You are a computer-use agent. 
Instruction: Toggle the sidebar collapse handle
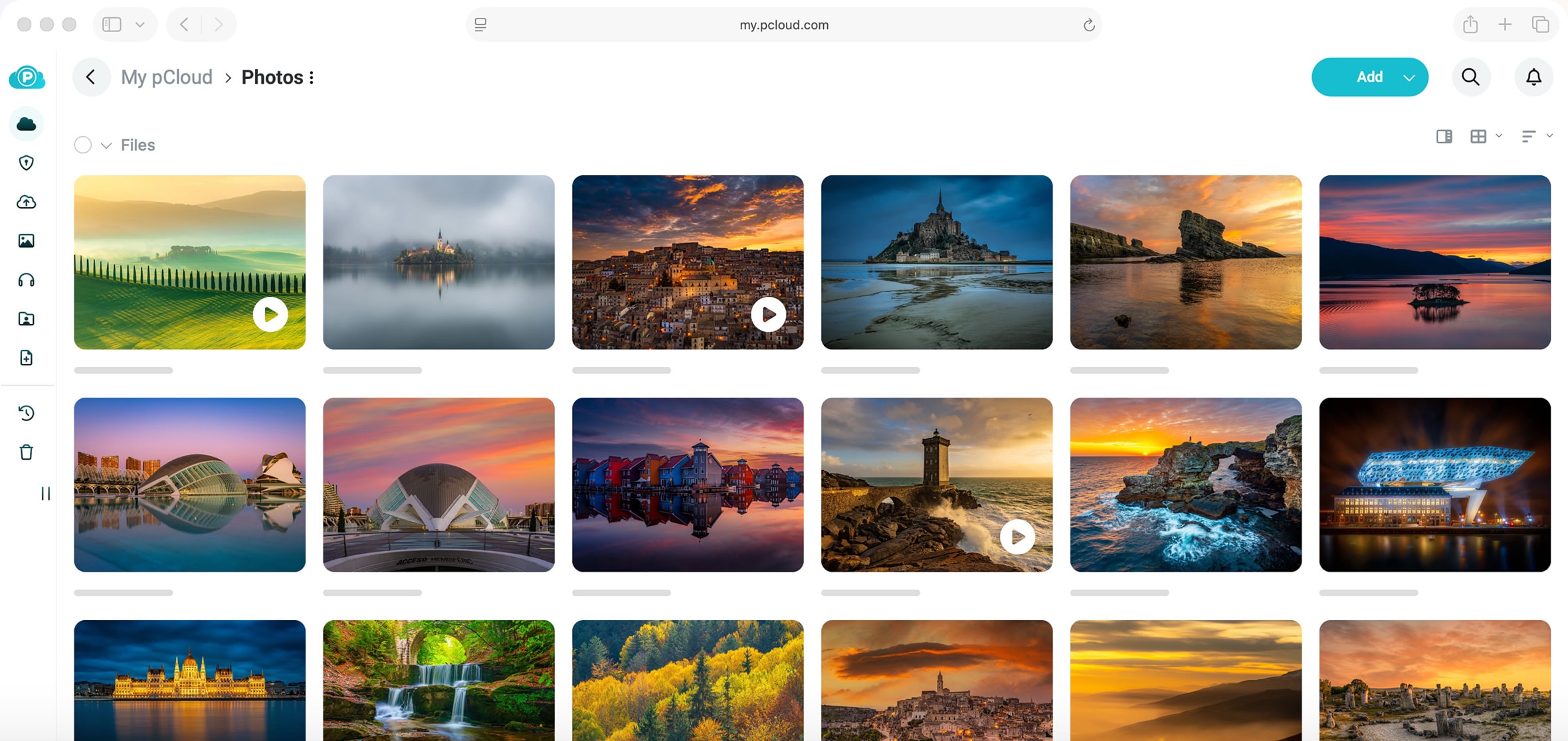click(x=45, y=493)
